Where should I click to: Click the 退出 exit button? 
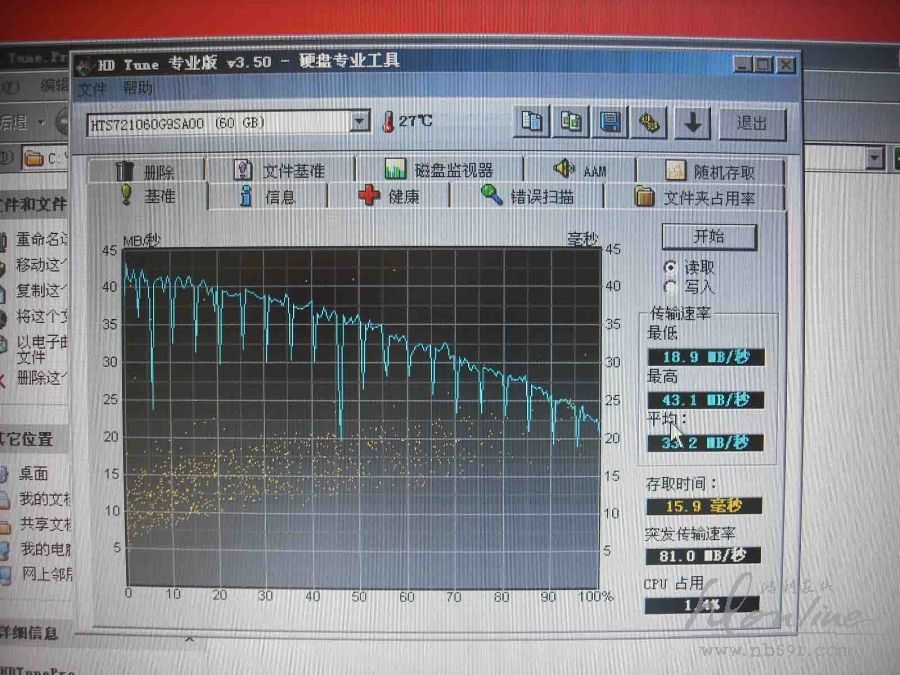tap(752, 123)
